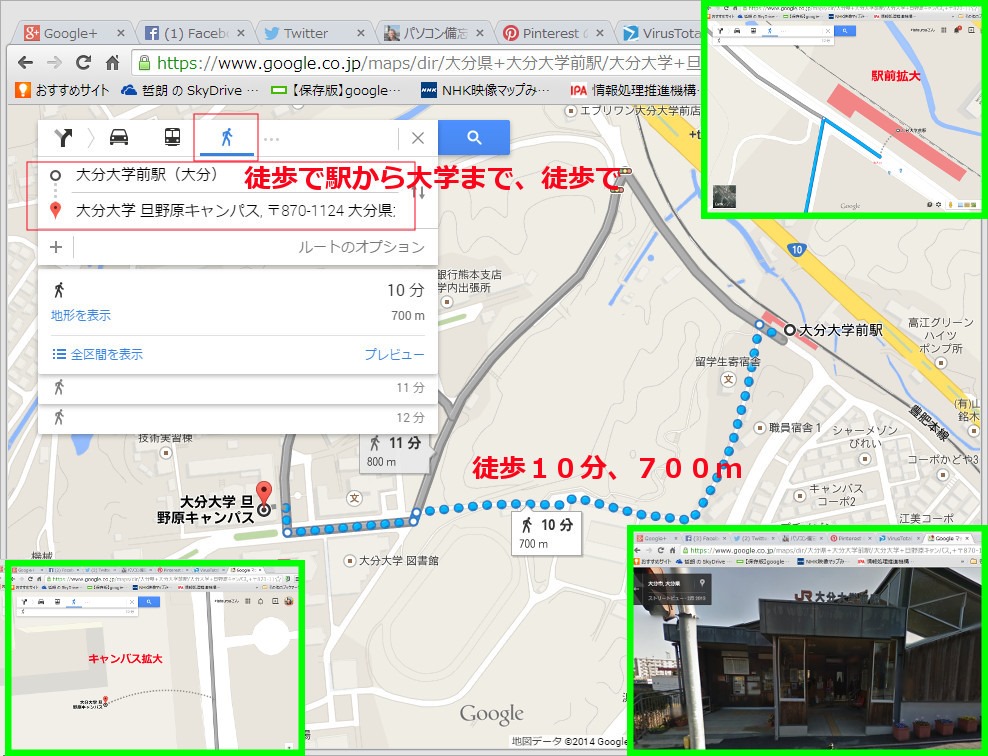988x756 pixels.
Task: Click the blue search magnifier button
Action: (x=475, y=138)
